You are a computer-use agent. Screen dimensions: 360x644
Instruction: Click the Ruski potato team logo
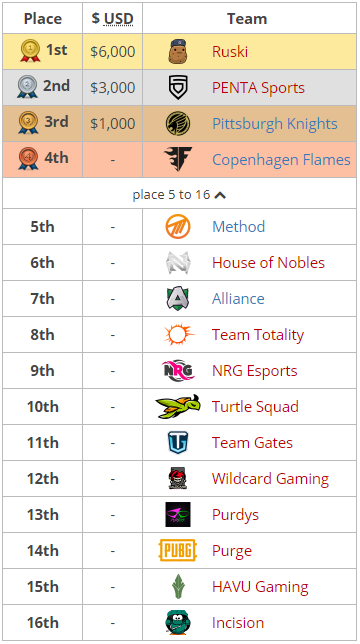pos(178,52)
